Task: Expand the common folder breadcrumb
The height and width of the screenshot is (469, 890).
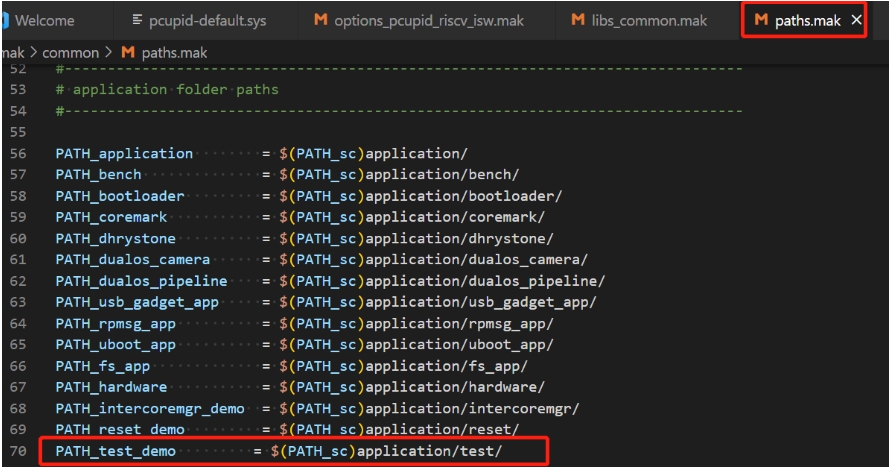Action: click(x=71, y=52)
